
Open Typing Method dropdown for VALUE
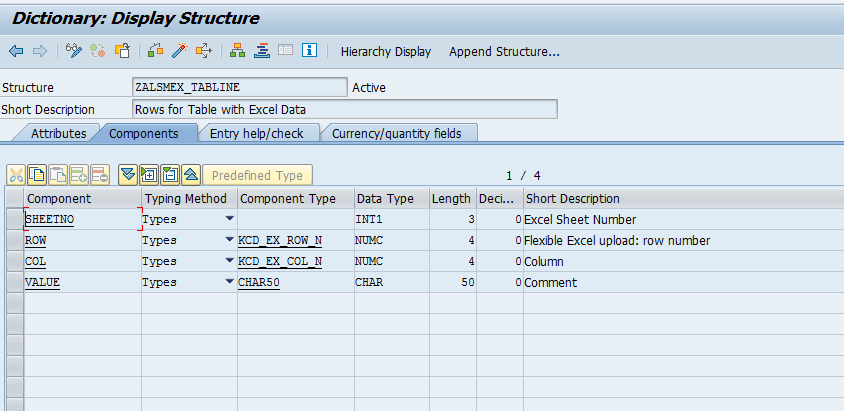(229, 282)
